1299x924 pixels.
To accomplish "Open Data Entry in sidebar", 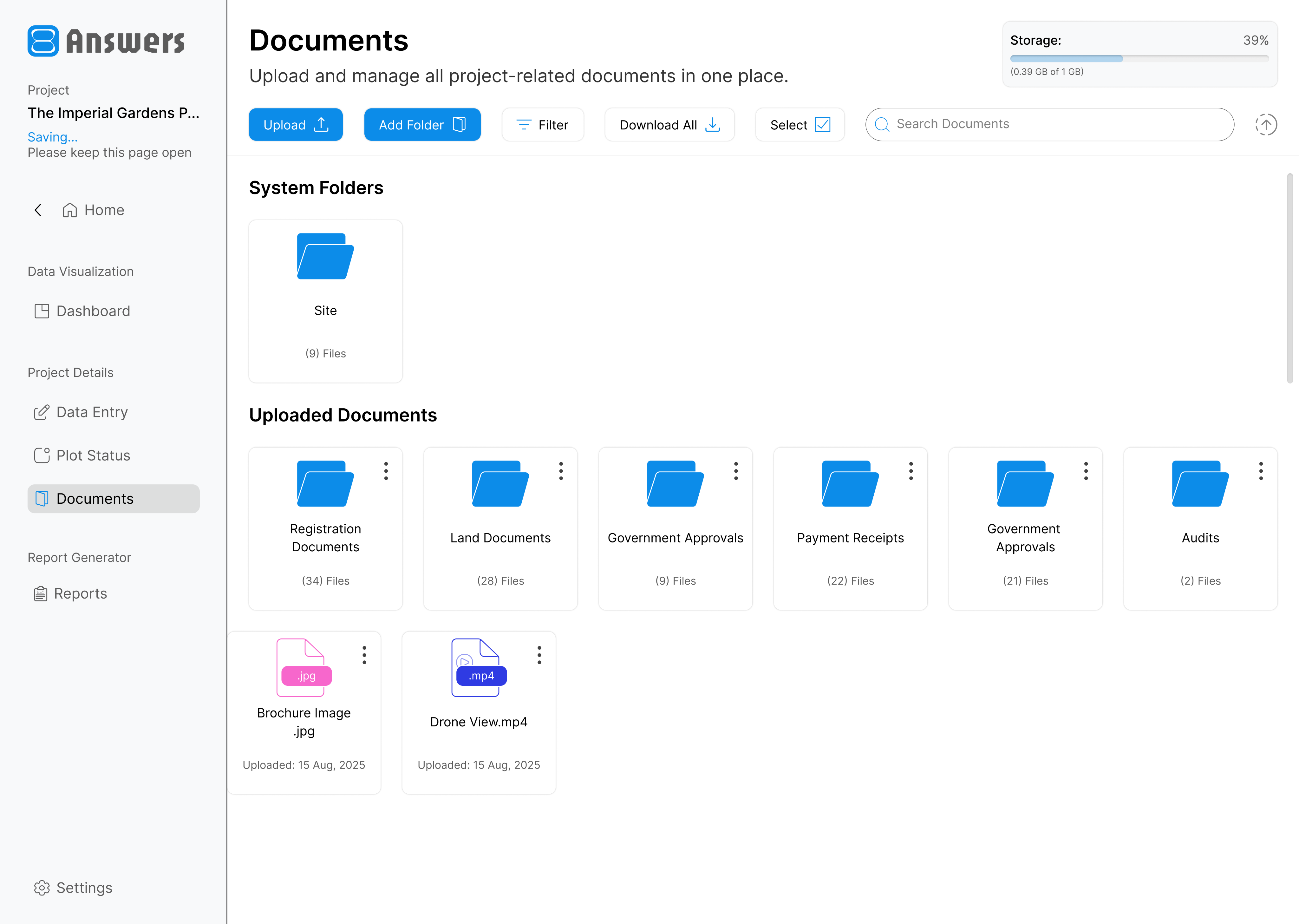I will tap(81, 412).
